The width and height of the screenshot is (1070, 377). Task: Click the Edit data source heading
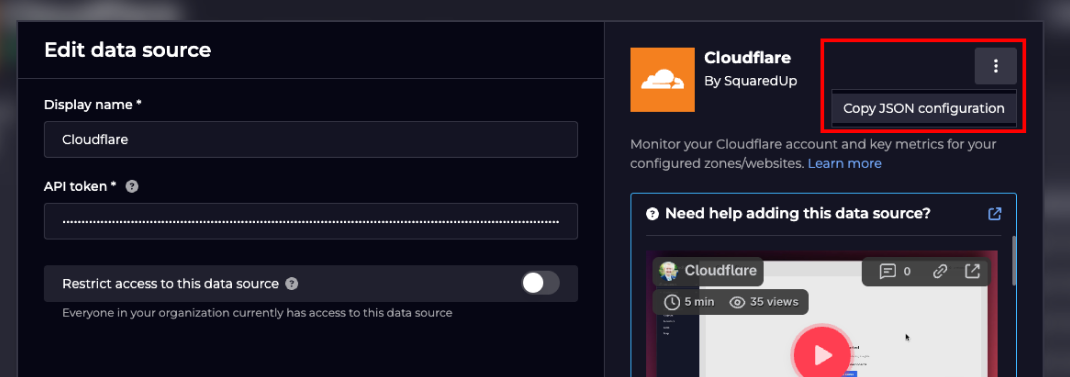pos(128,50)
